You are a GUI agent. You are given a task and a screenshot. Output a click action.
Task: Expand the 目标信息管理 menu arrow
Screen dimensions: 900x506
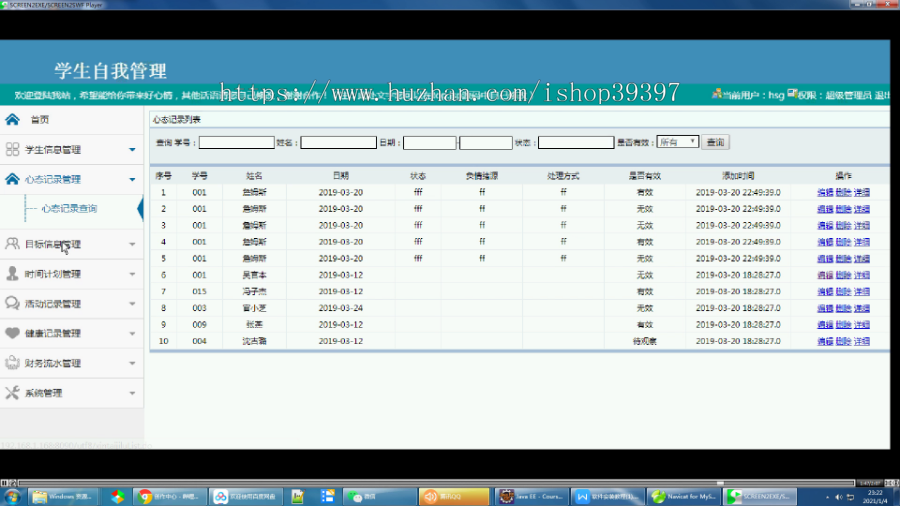pos(132,244)
